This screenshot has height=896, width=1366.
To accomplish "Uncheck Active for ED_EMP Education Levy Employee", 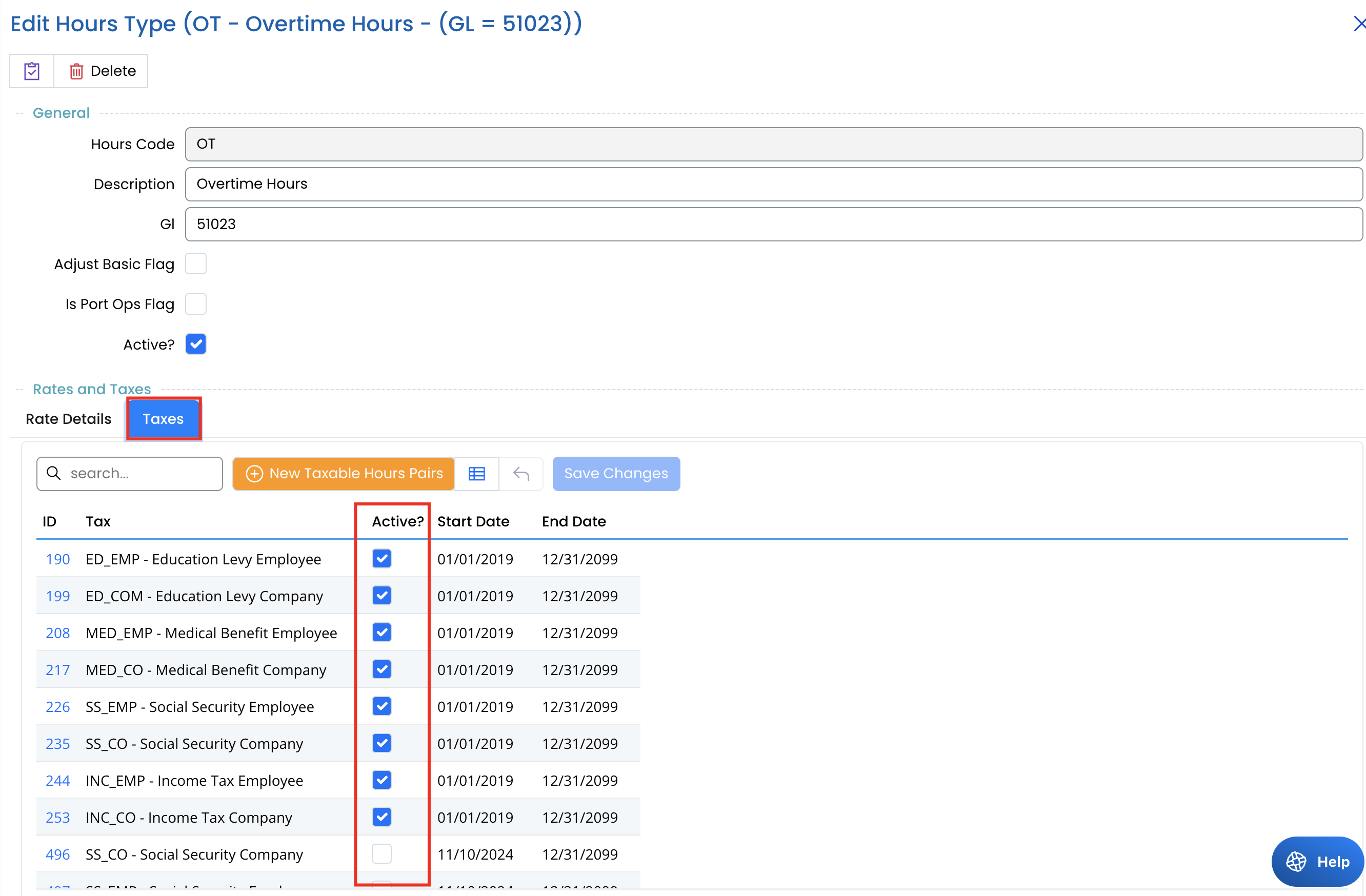I will click(x=381, y=559).
